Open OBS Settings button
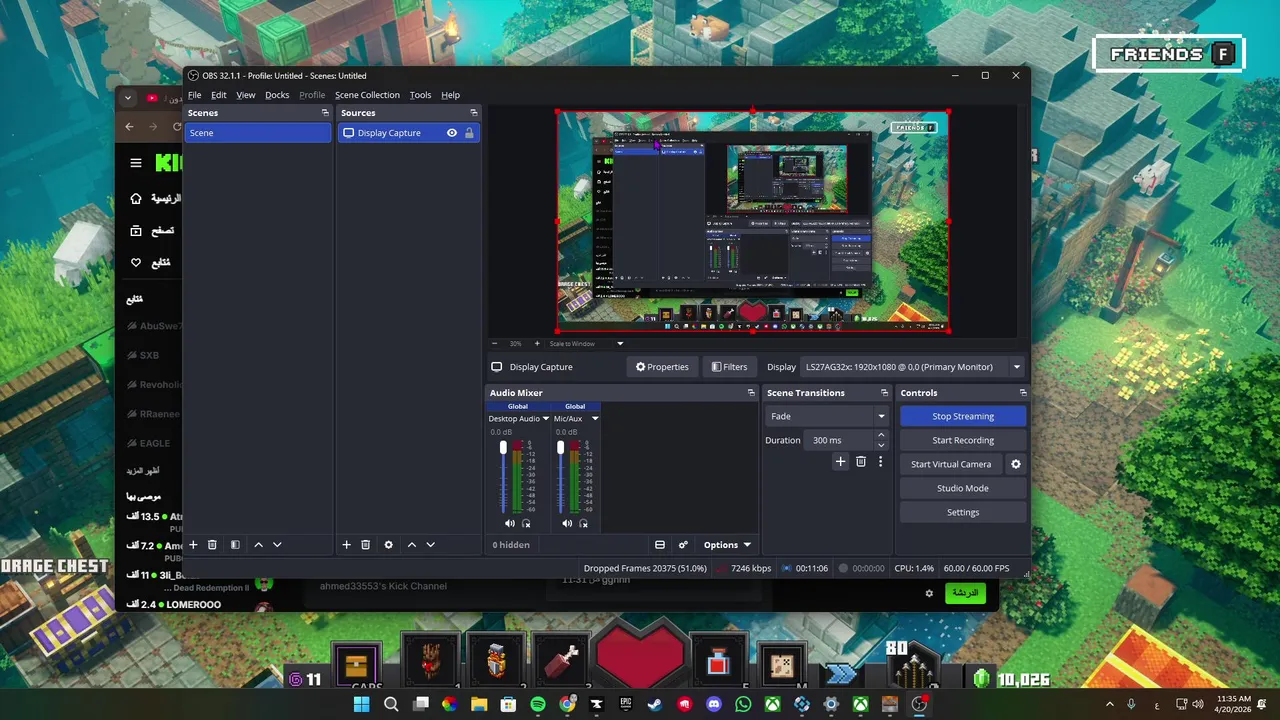 pyautogui.click(x=963, y=512)
